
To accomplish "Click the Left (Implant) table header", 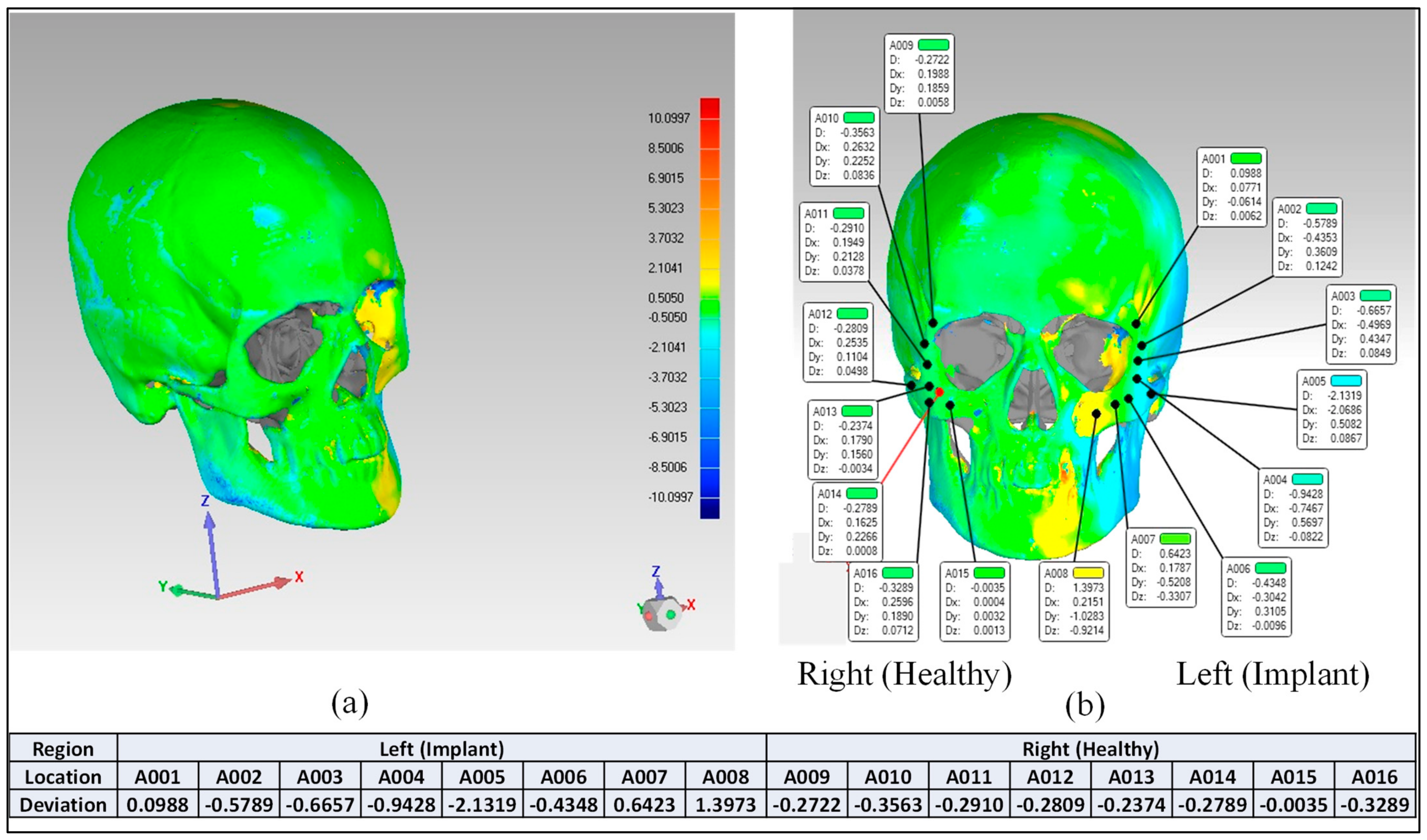I will 442,749.
